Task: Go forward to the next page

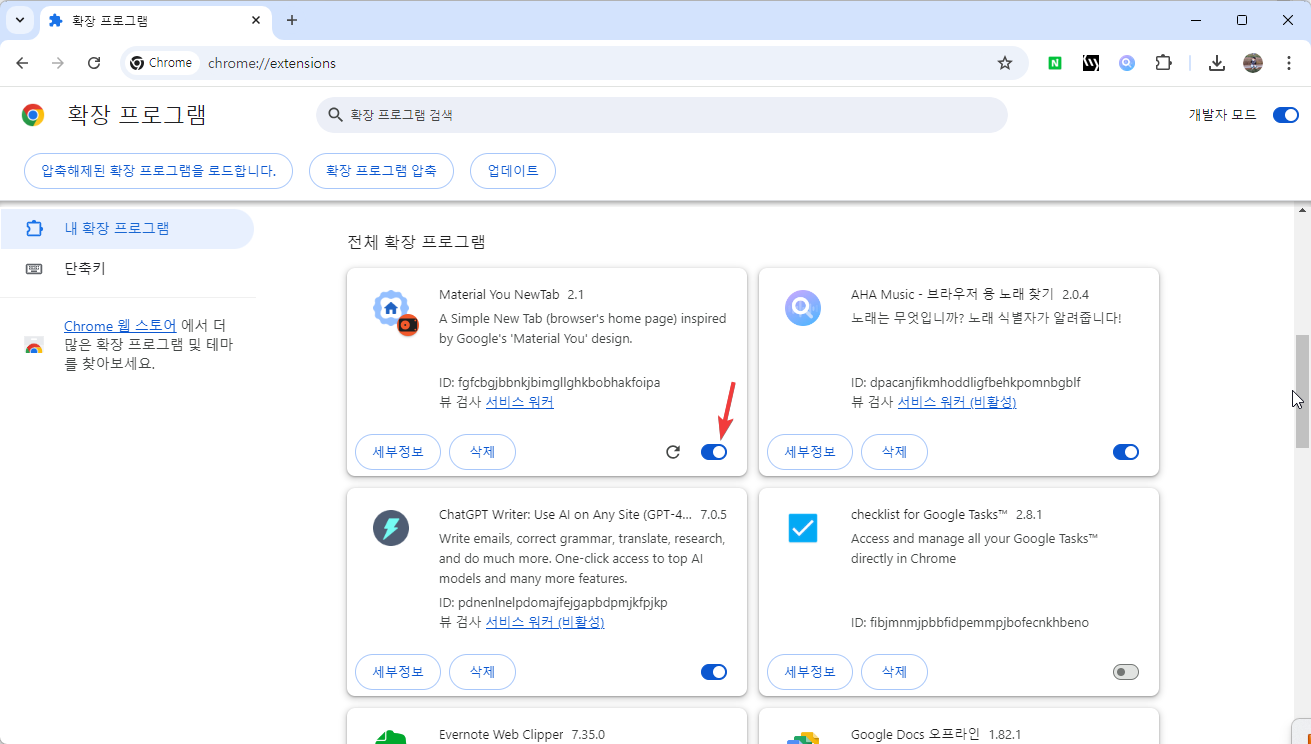Action: tap(58, 63)
